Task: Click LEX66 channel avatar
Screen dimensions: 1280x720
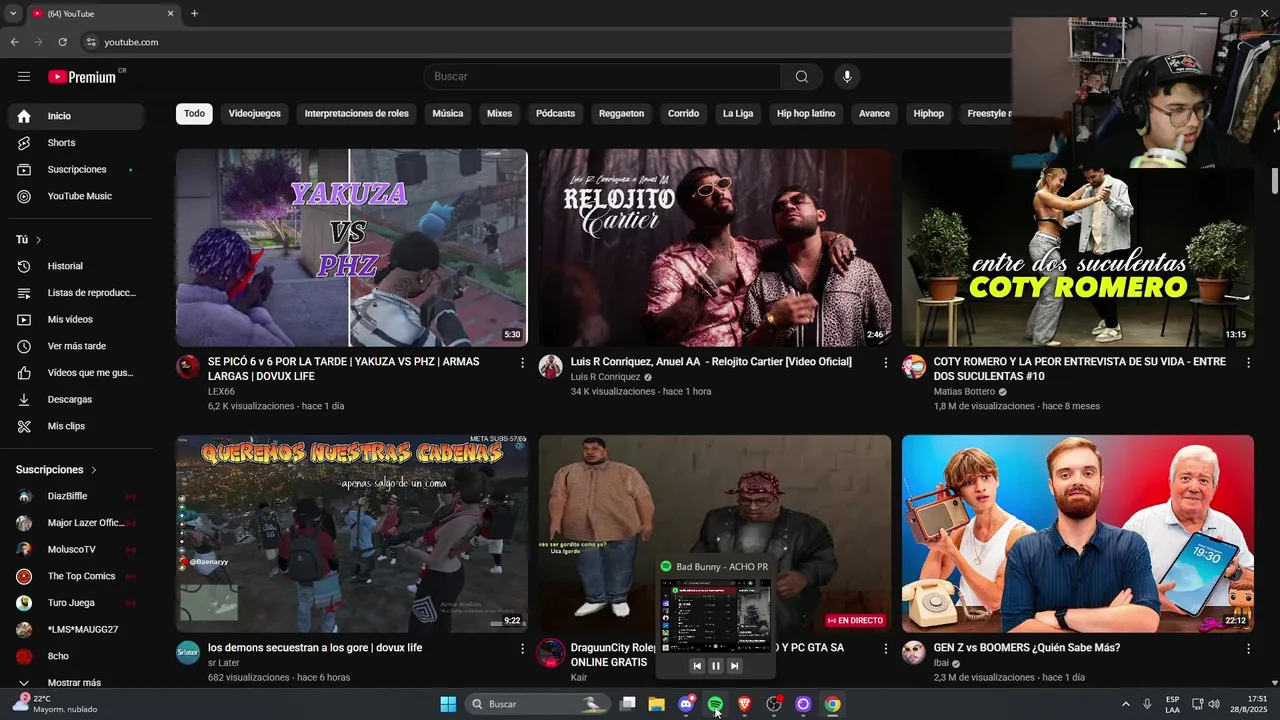Action: [188, 366]
